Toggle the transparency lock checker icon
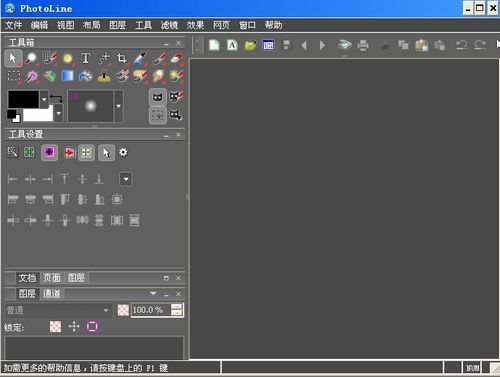 click(55, 327)
